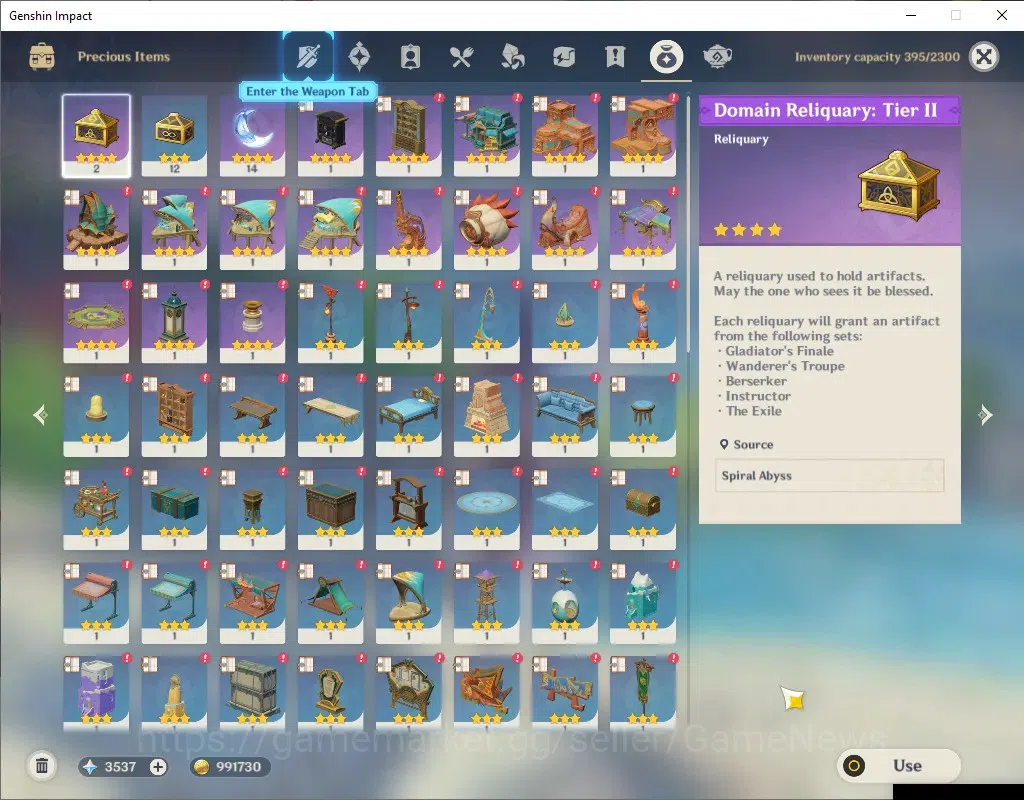Close the inventory with the X button

tap(984, 57)
